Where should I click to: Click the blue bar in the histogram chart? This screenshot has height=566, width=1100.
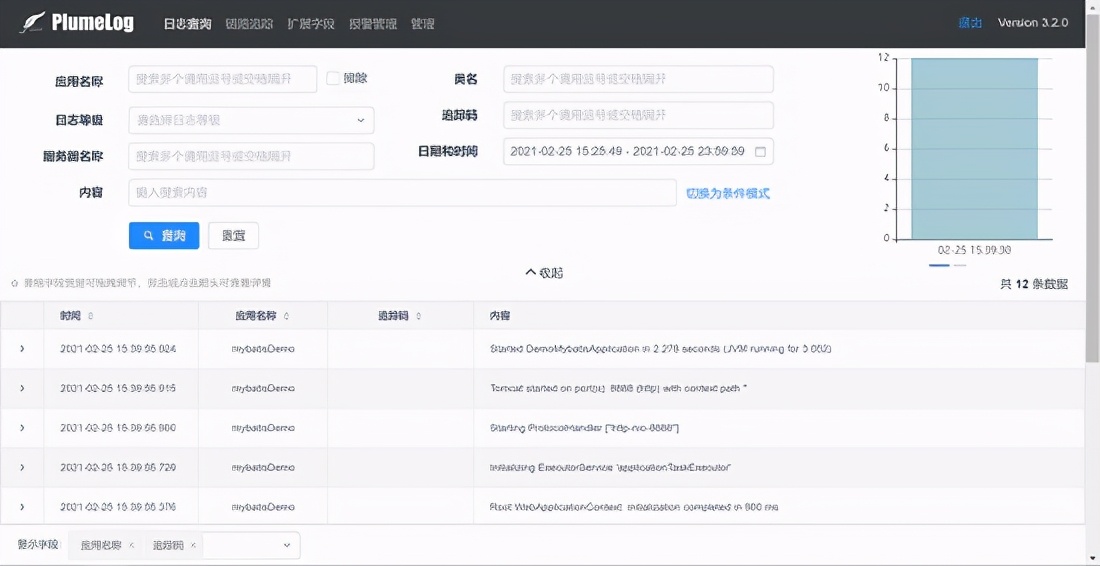pyautogui.click(x=974, y=148)
